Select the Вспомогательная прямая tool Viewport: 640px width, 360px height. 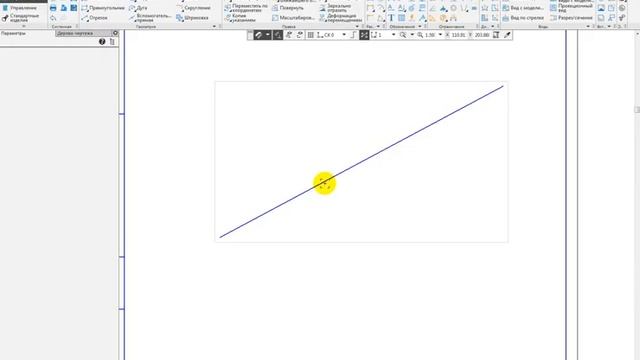click(x=150, y=18)
